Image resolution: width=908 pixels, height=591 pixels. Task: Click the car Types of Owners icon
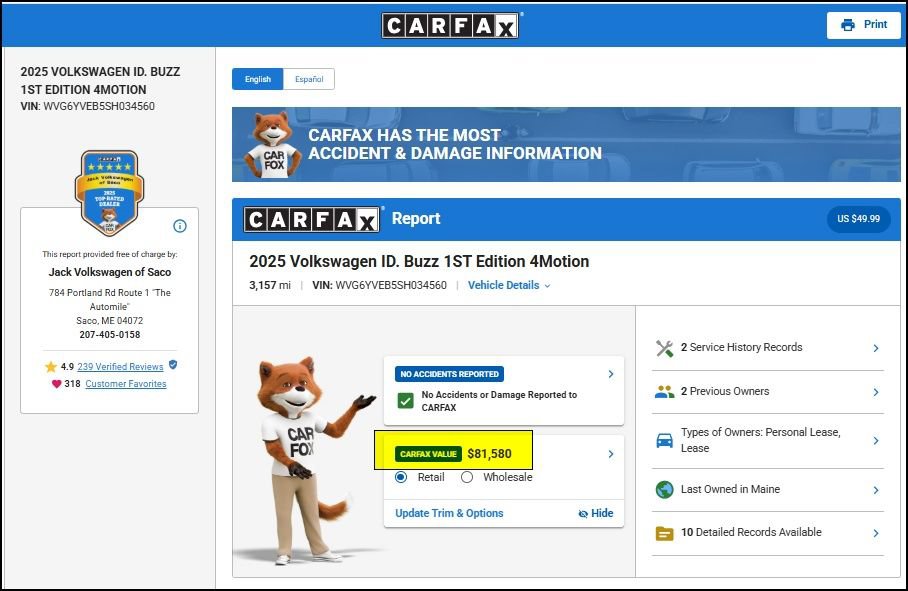pos(665,441)
